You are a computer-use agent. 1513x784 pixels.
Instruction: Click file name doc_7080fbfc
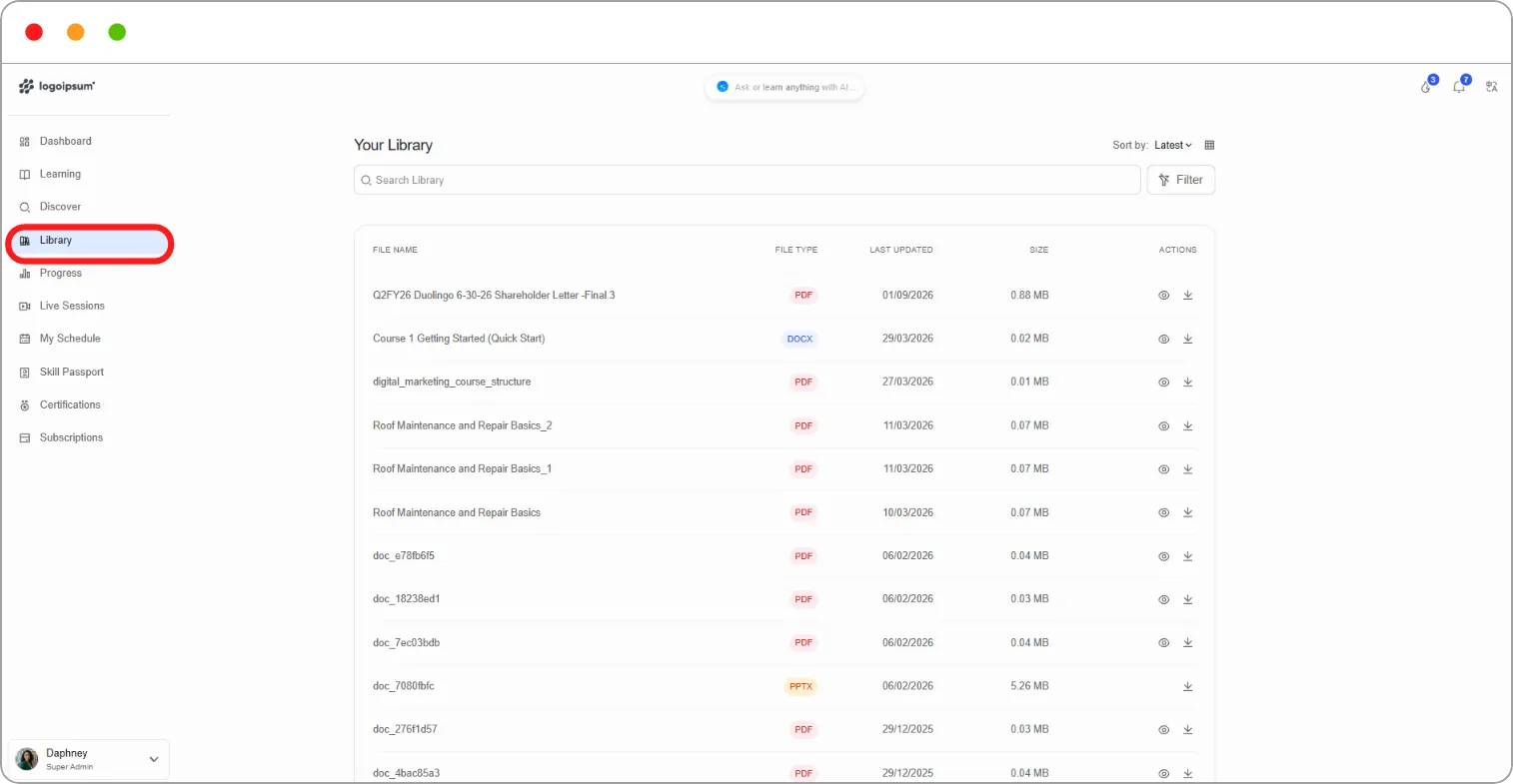[x=404, y=686]
